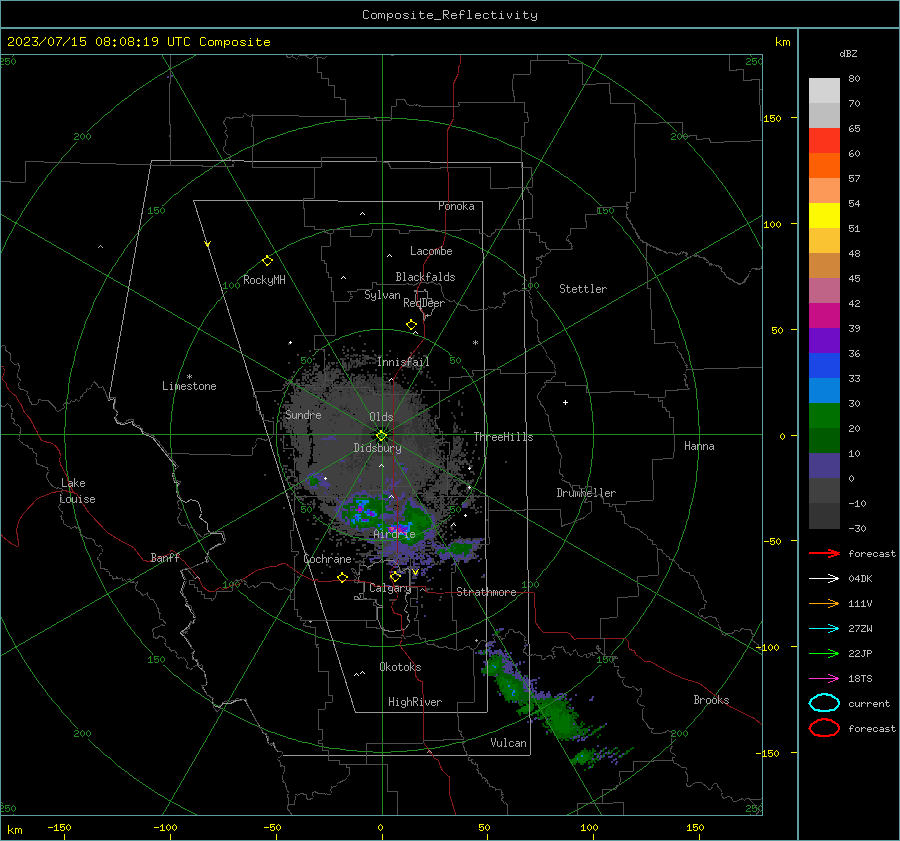Click the green 30 dBZ color swatch
Image resolution: width=900 pixels, height=841 pixels.
tap(824, 415)
